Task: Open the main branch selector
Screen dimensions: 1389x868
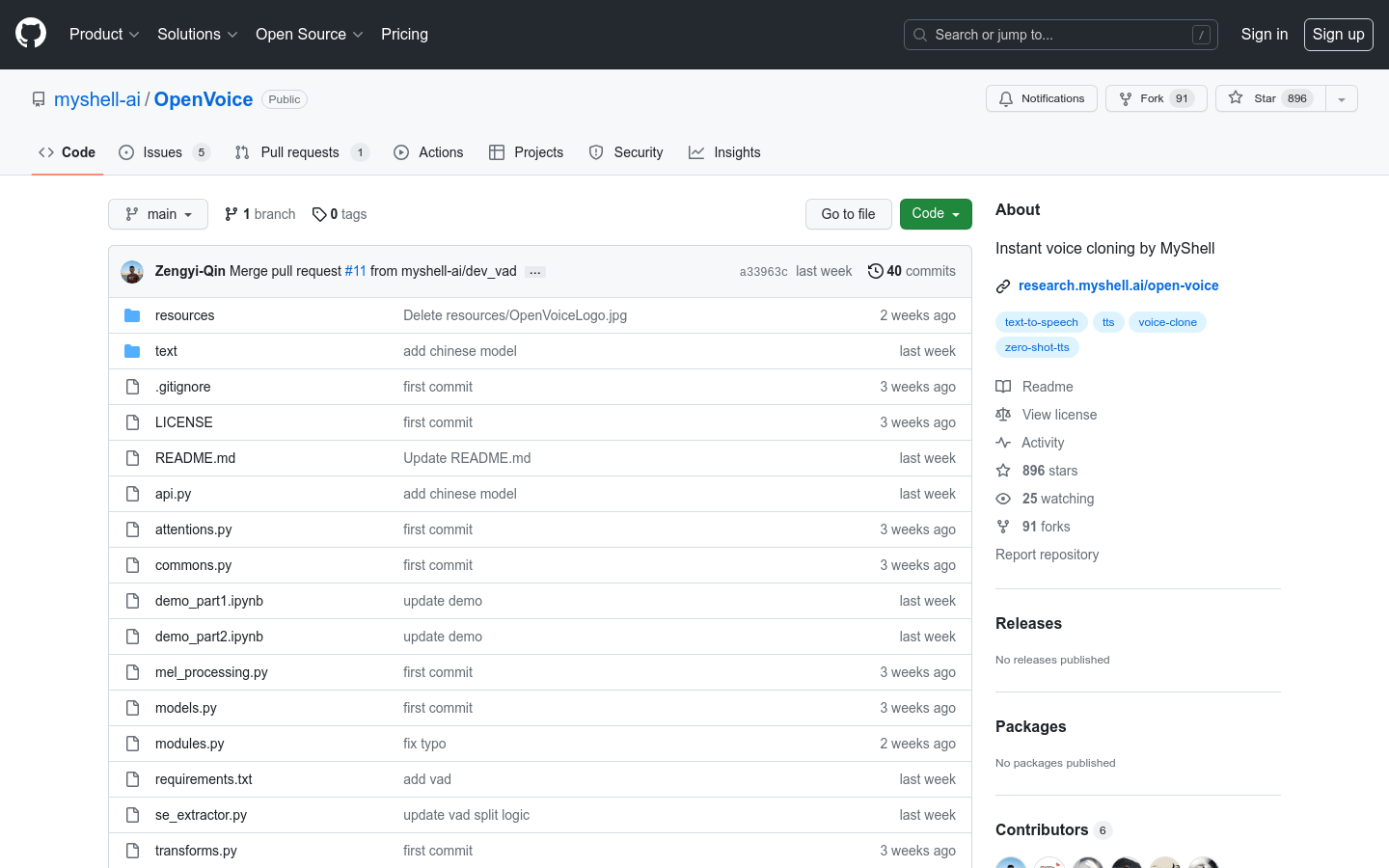Action: [x=158, y=214]
